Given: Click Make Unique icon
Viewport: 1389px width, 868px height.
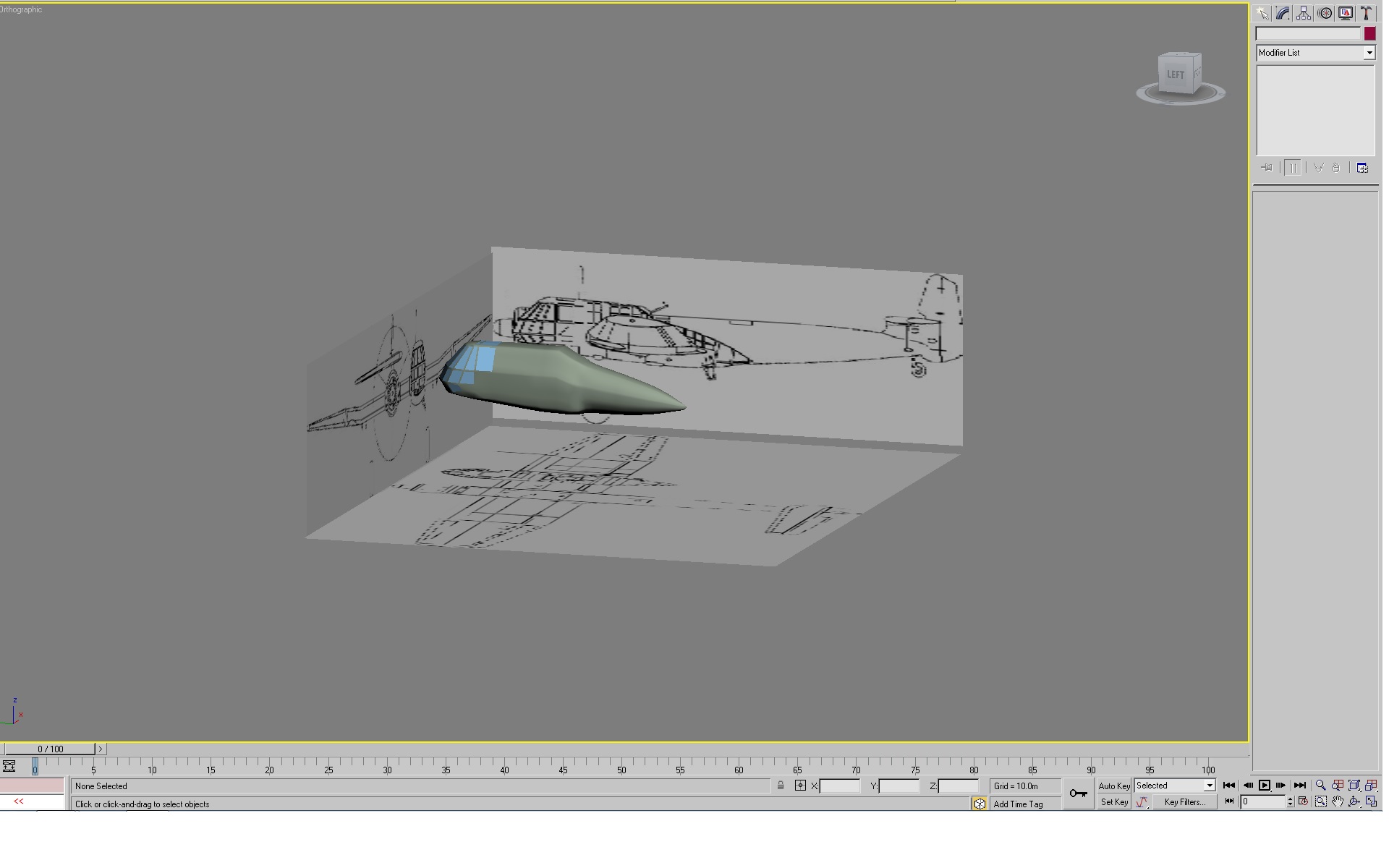Looking at the screenshot, I should [x=1319, y=168].
